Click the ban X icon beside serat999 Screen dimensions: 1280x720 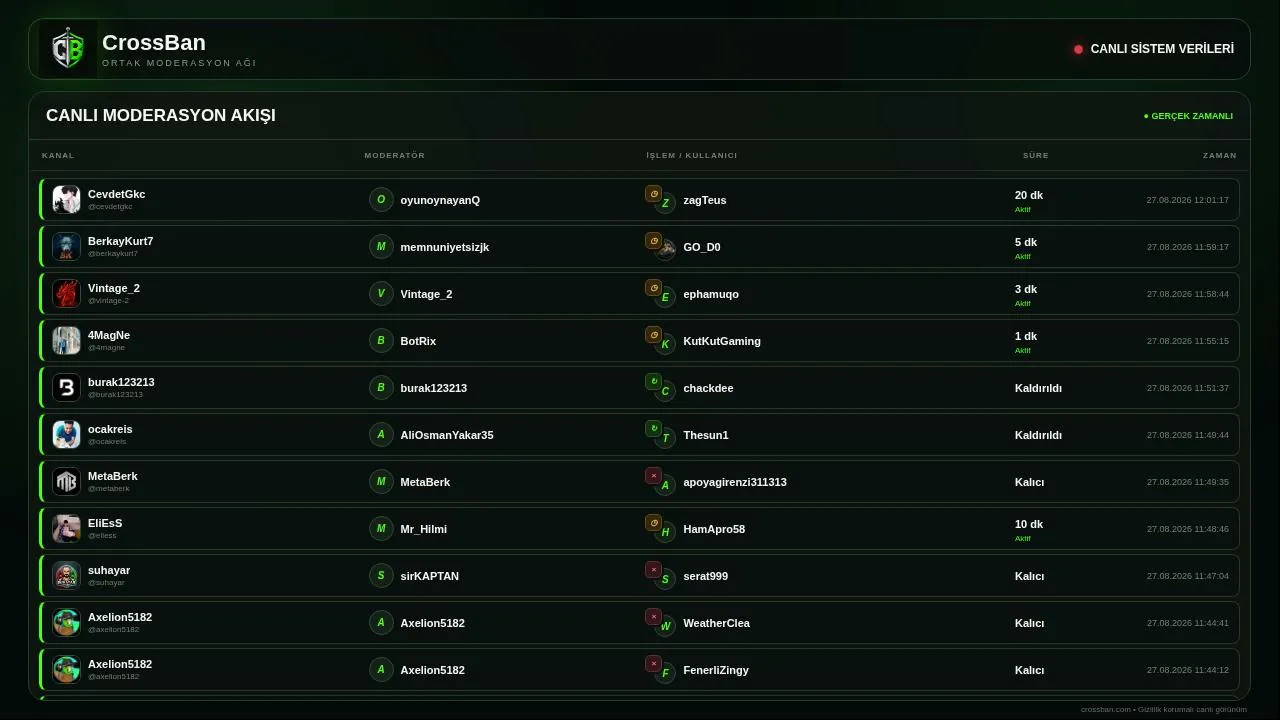click(653, 570)
